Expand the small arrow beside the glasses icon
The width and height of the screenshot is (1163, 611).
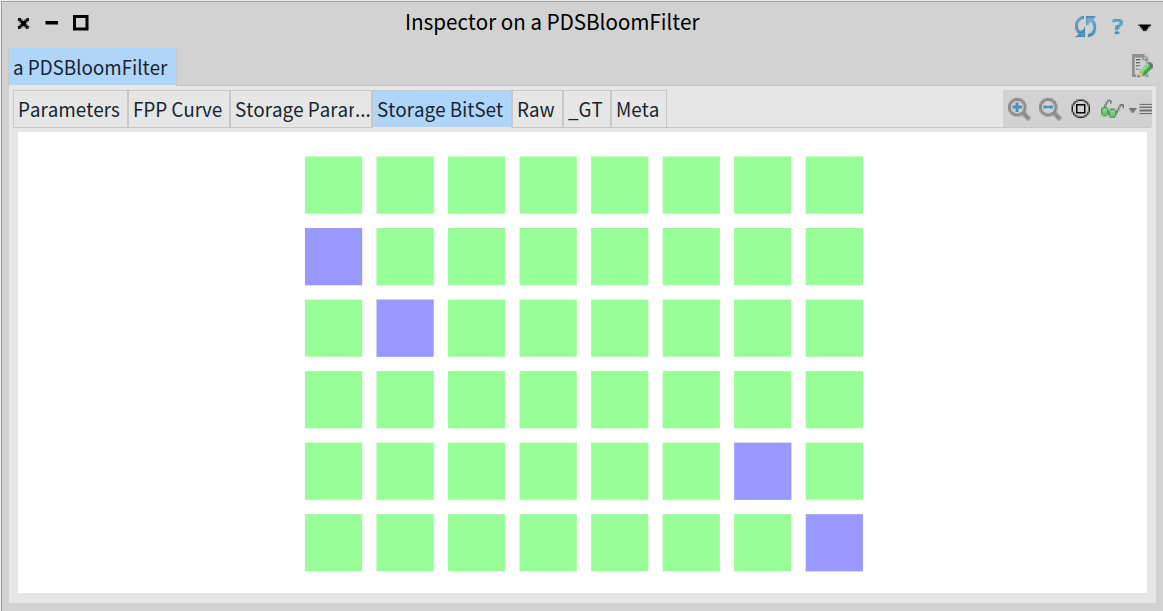pos(1132,110)
